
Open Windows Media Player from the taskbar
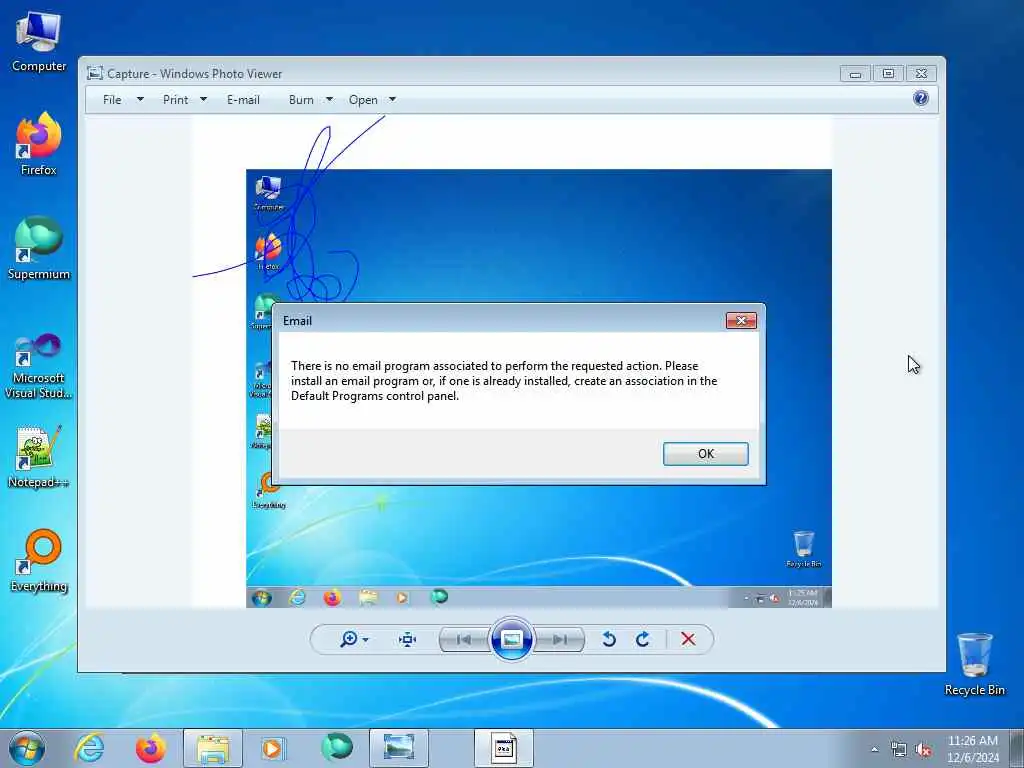coord(273,748)
